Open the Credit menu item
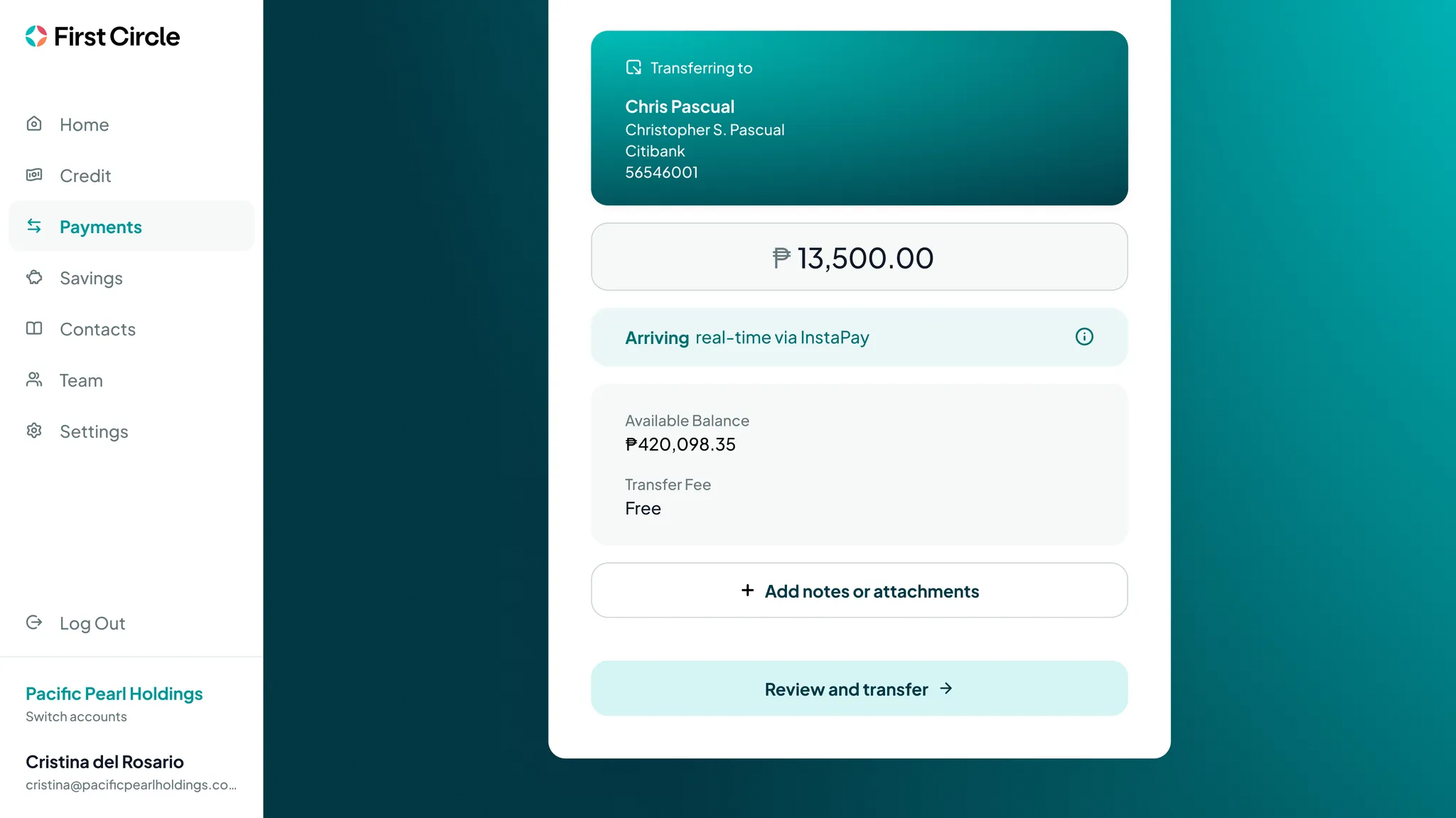1456x818 pixels. (x=85, y=176)
